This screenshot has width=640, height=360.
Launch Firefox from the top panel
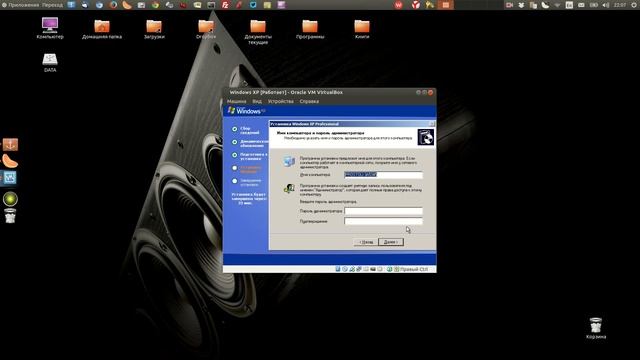click(113, 5)
